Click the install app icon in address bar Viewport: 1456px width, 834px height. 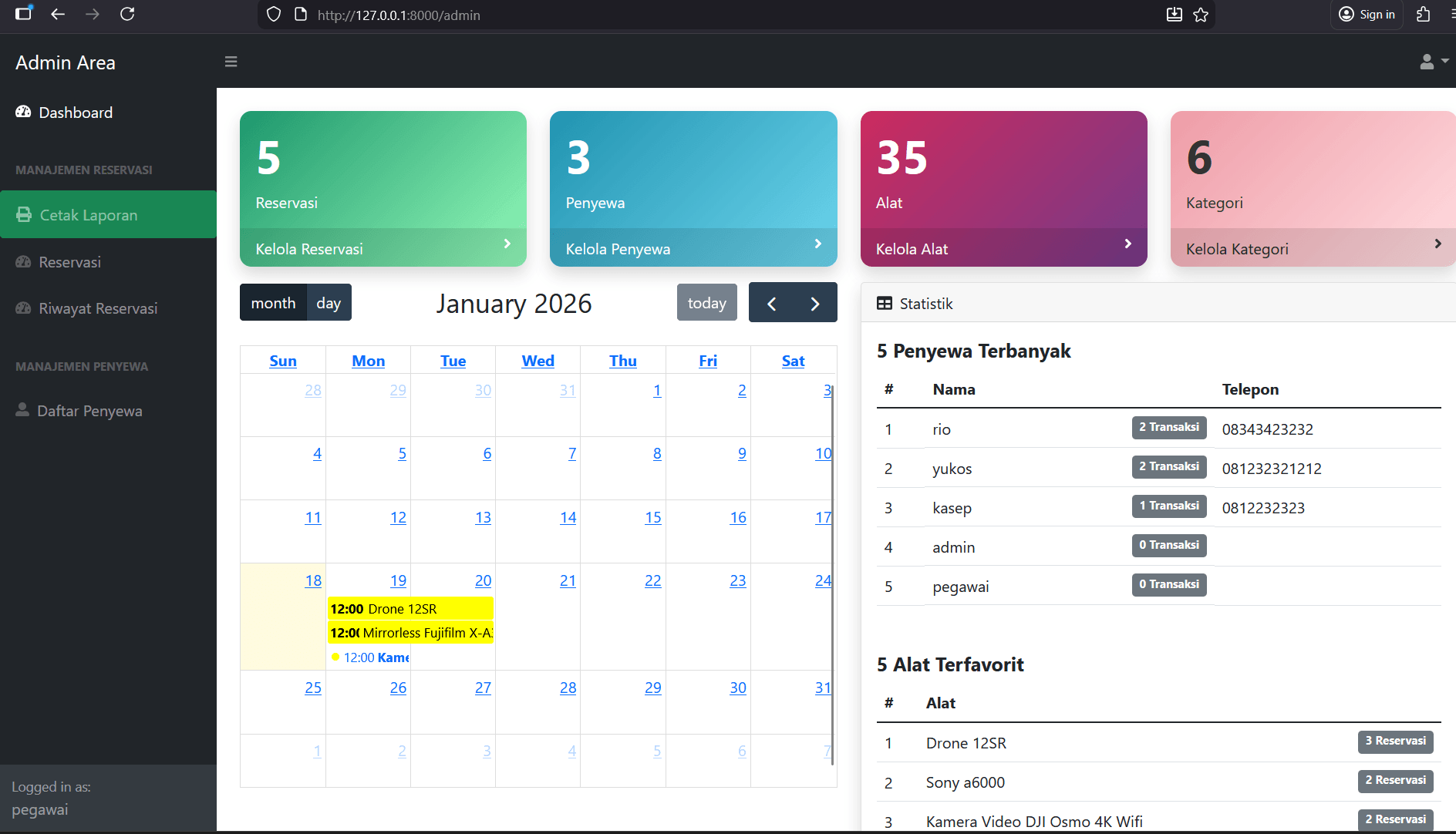tap(1174, 15)
